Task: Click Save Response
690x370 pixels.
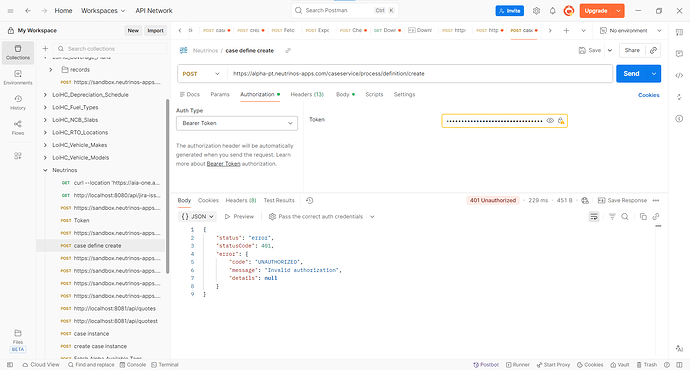Action: [x=622, y=200]
